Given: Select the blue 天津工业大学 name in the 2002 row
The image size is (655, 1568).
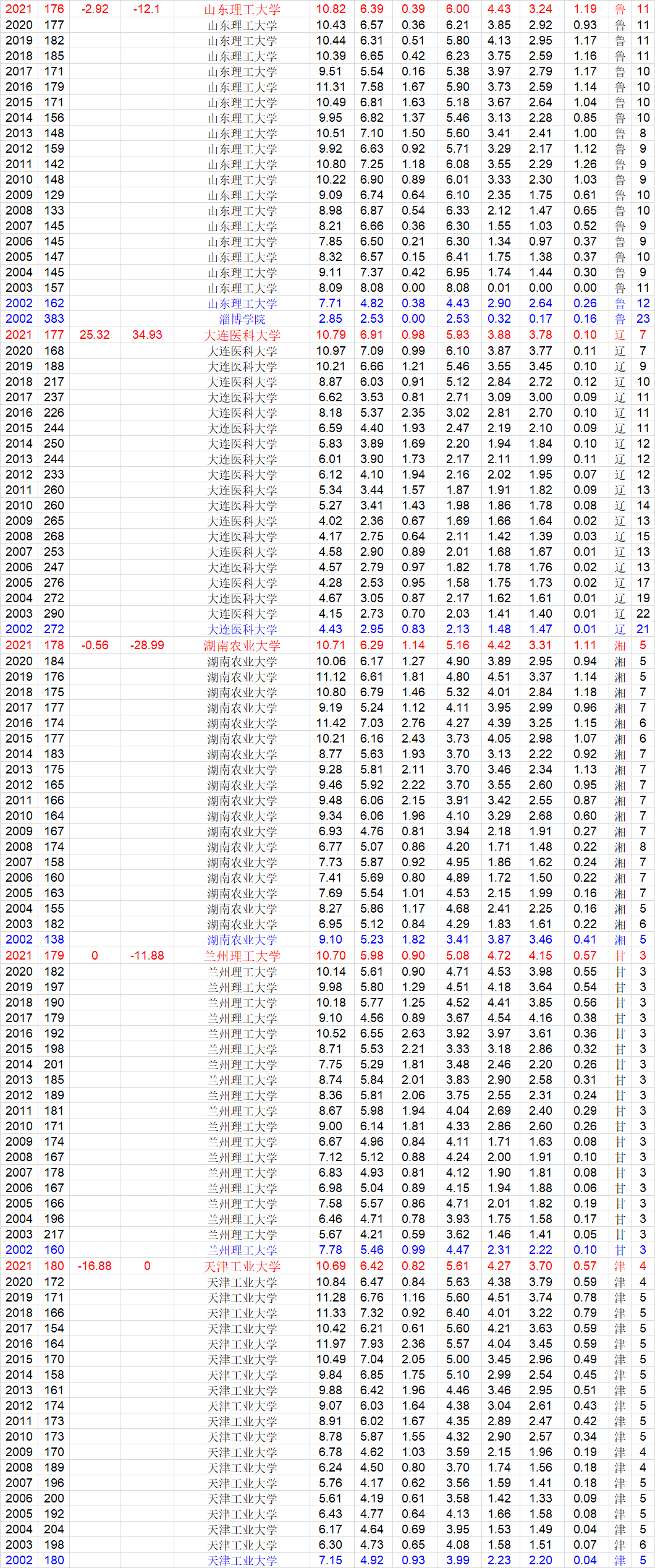Looking at the screenshot, I should (242, 1561).
